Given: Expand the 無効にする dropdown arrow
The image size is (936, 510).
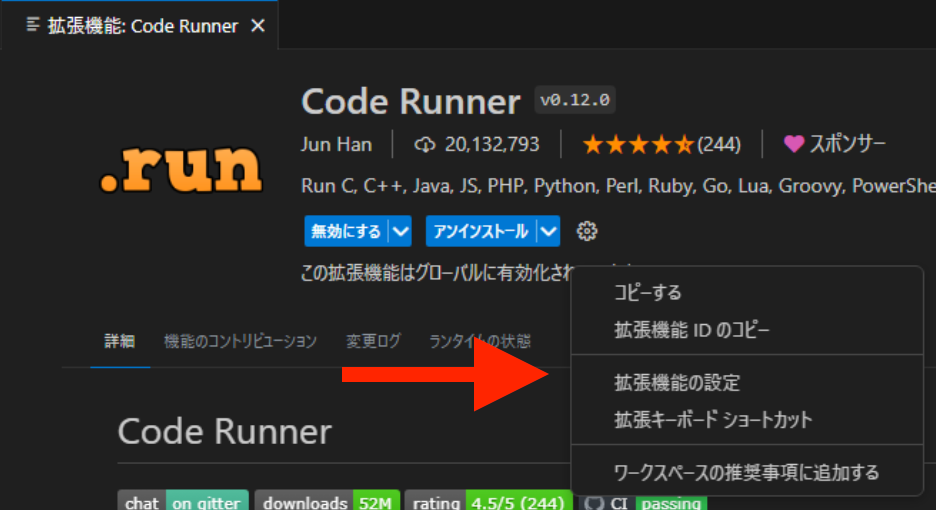Looking at the screenshot, I should [400, 232].
